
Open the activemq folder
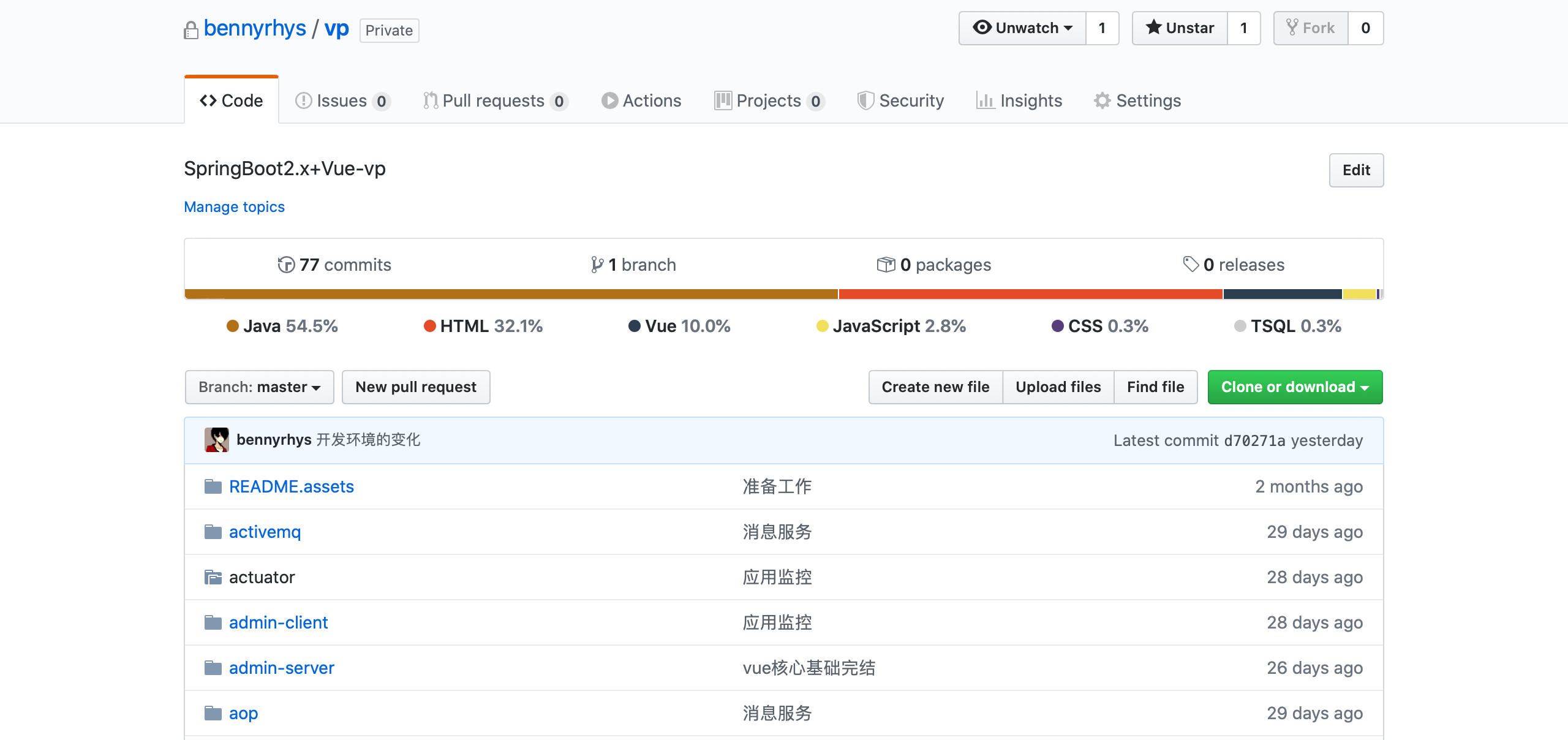coord(265,532)
